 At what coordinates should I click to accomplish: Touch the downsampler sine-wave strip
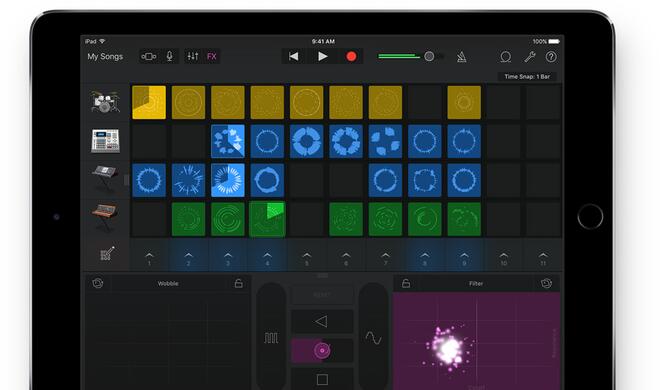coord(373,337)
